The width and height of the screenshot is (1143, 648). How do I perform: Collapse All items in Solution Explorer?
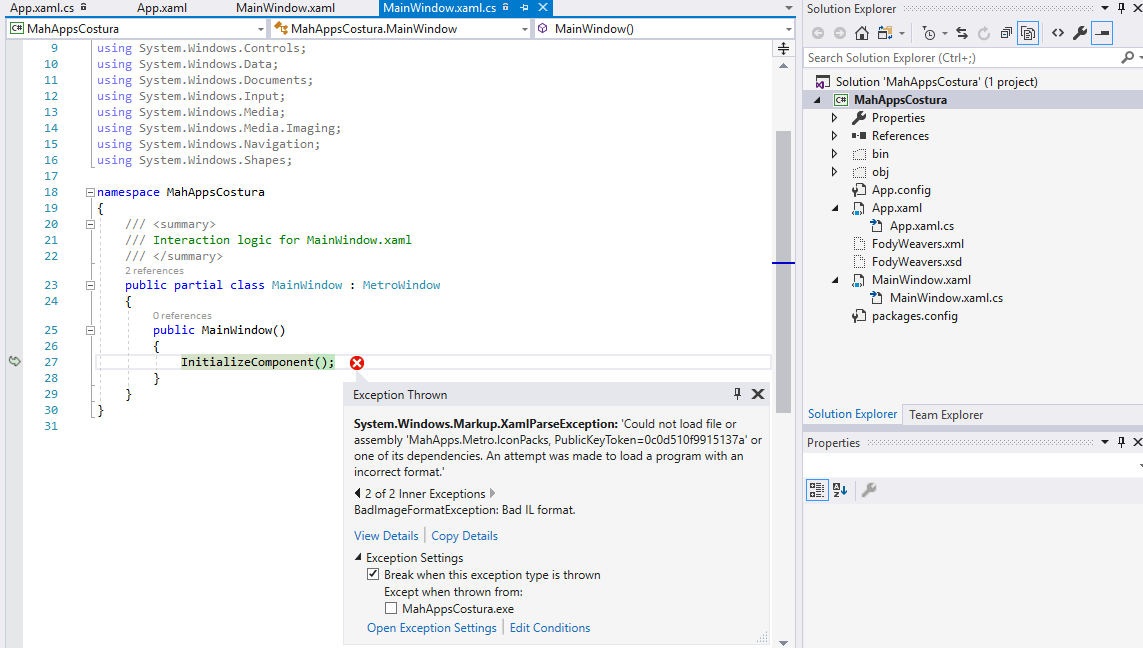pyautogui.click(x=1007, y=32)
